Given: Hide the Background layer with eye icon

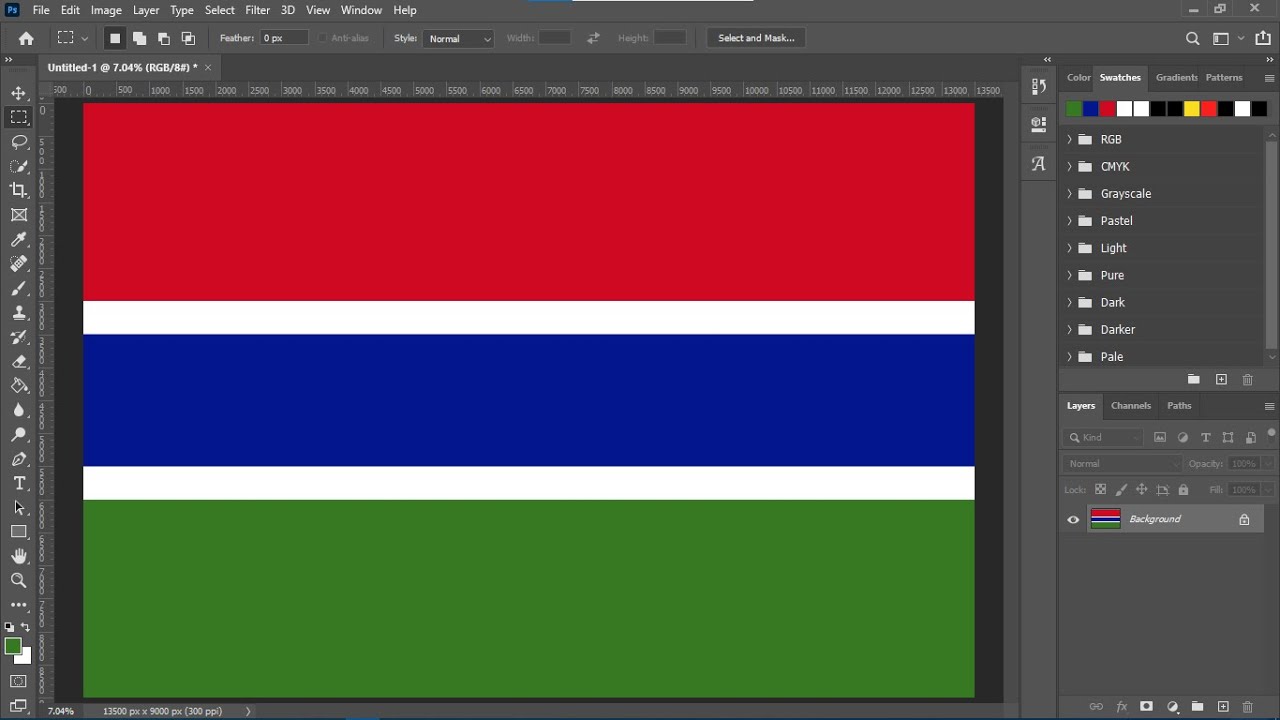Looking at the screenshot, I should (x=1073, y=519).
